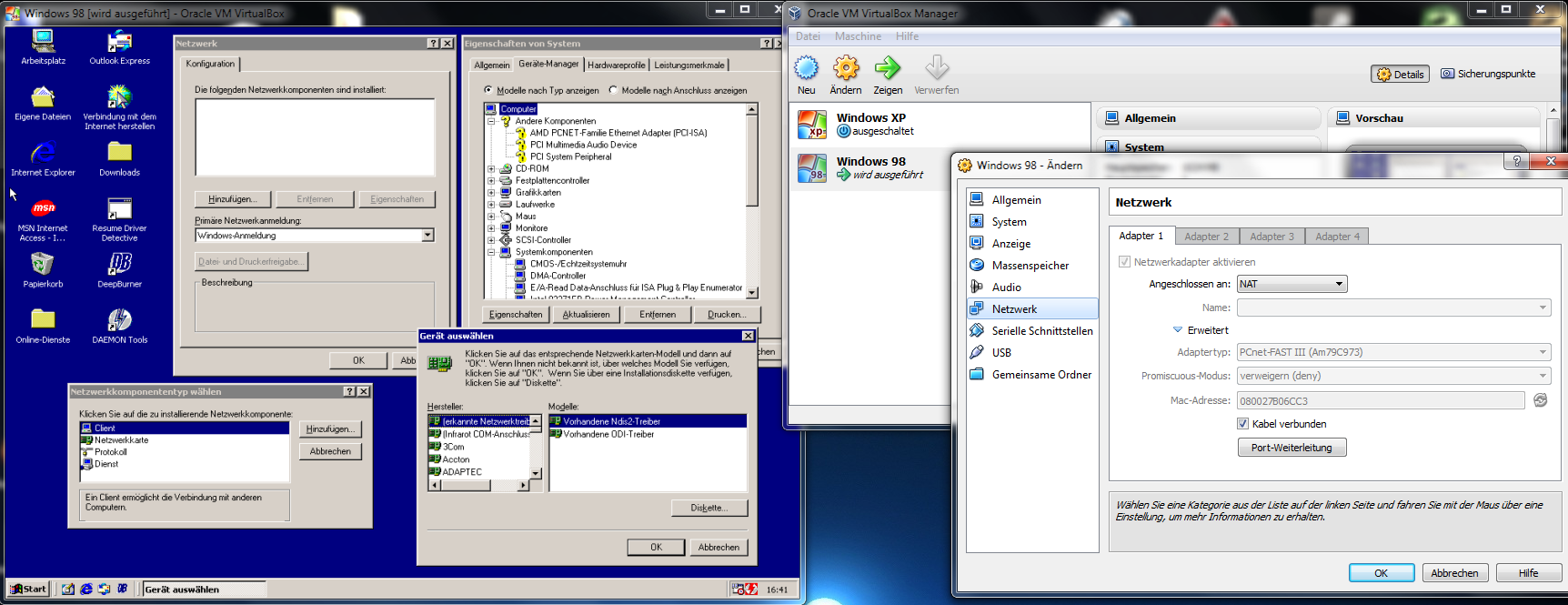Select the MSN Internet Access icon
The height and width of the screenshot is (605, 1568).
(43, 219)
